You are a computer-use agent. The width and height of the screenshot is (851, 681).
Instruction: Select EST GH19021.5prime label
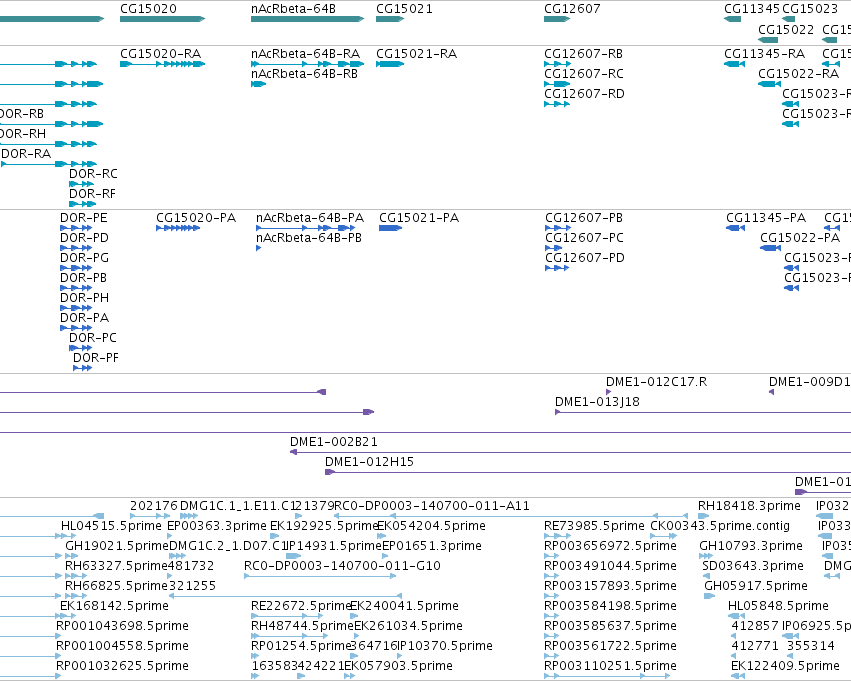[117, 546]
